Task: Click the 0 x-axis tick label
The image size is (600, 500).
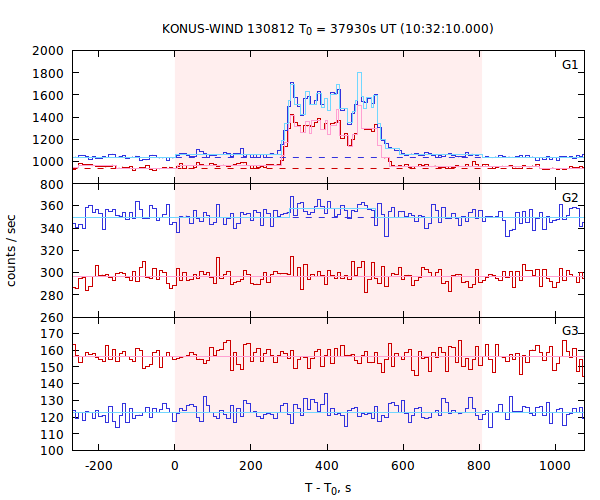Action: [174, 466]
